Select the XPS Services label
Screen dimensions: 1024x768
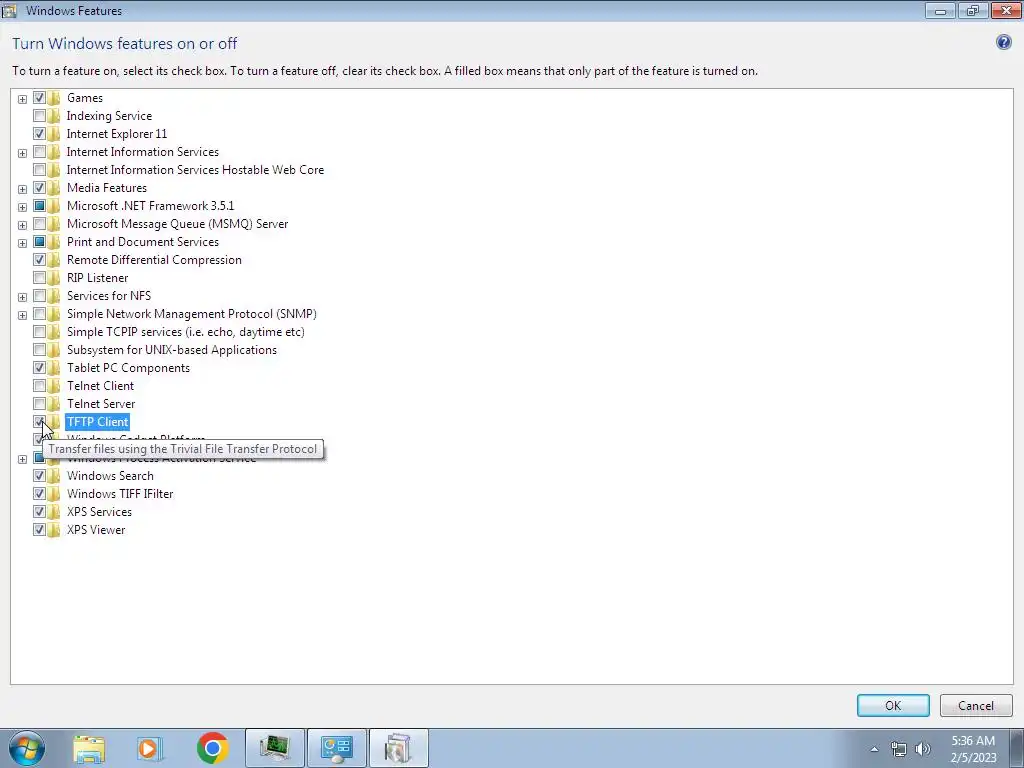[99, 512]
